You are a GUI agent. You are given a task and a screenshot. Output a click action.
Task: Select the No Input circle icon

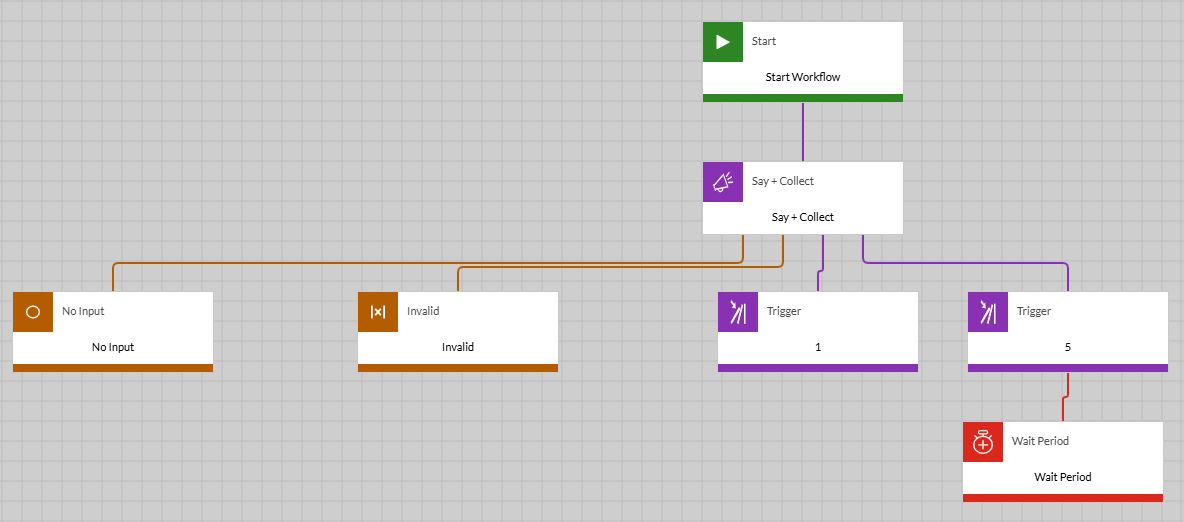click(x=33, y=312)
